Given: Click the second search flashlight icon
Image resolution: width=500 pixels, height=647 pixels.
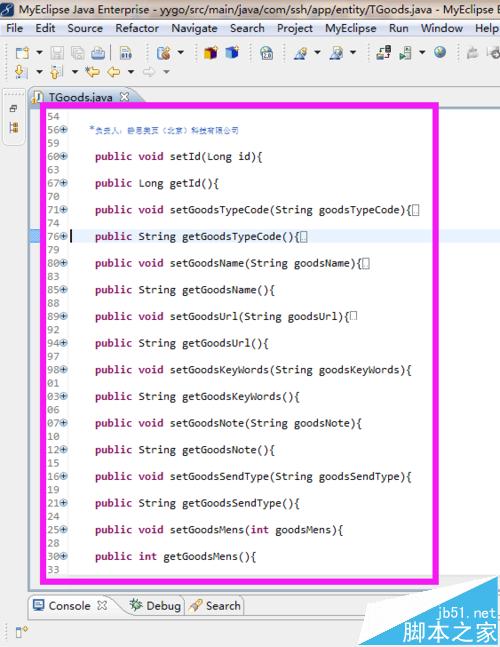Looking at the screenshot, I should tap(336, 53).
